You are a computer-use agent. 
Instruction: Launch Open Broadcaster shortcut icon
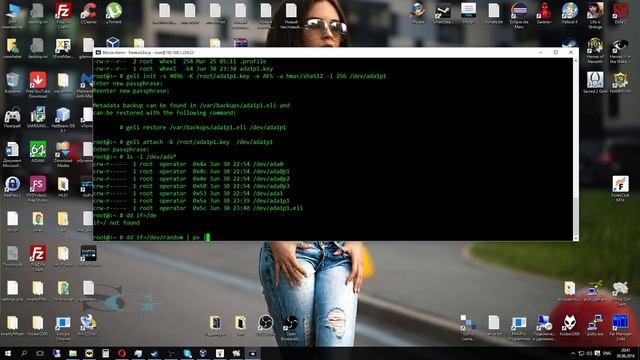(x=291, y=327)
